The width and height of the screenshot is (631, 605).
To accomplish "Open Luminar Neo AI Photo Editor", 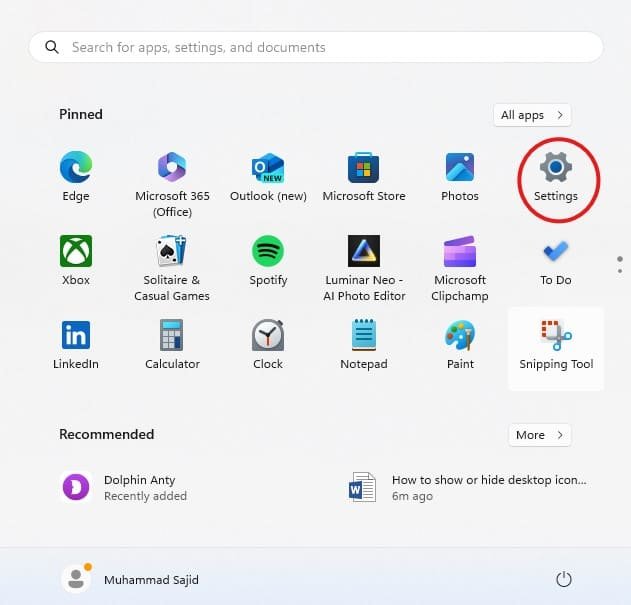I will [364, 267].
